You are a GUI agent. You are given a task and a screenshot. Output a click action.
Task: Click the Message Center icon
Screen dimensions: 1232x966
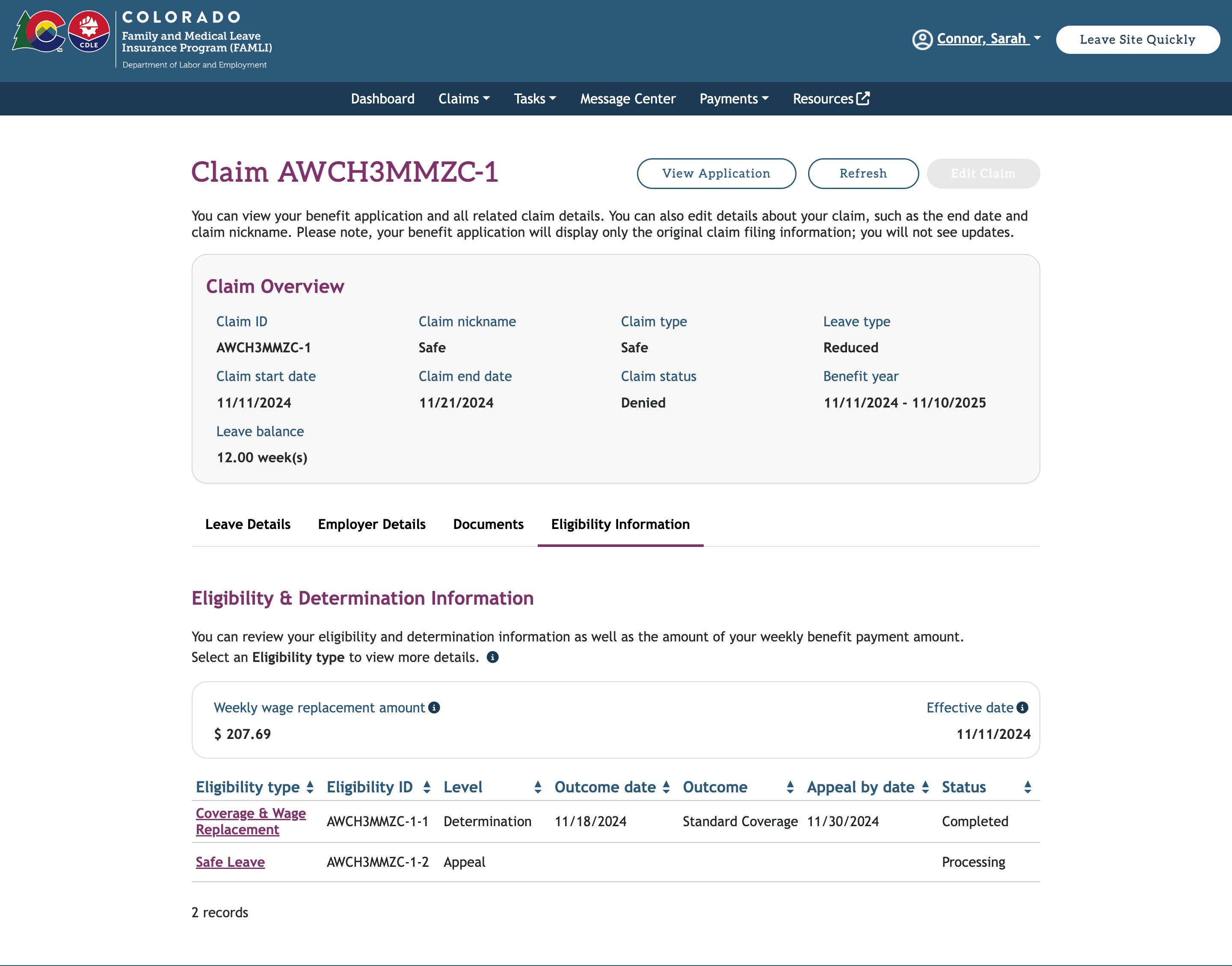[x=627, y=98]
